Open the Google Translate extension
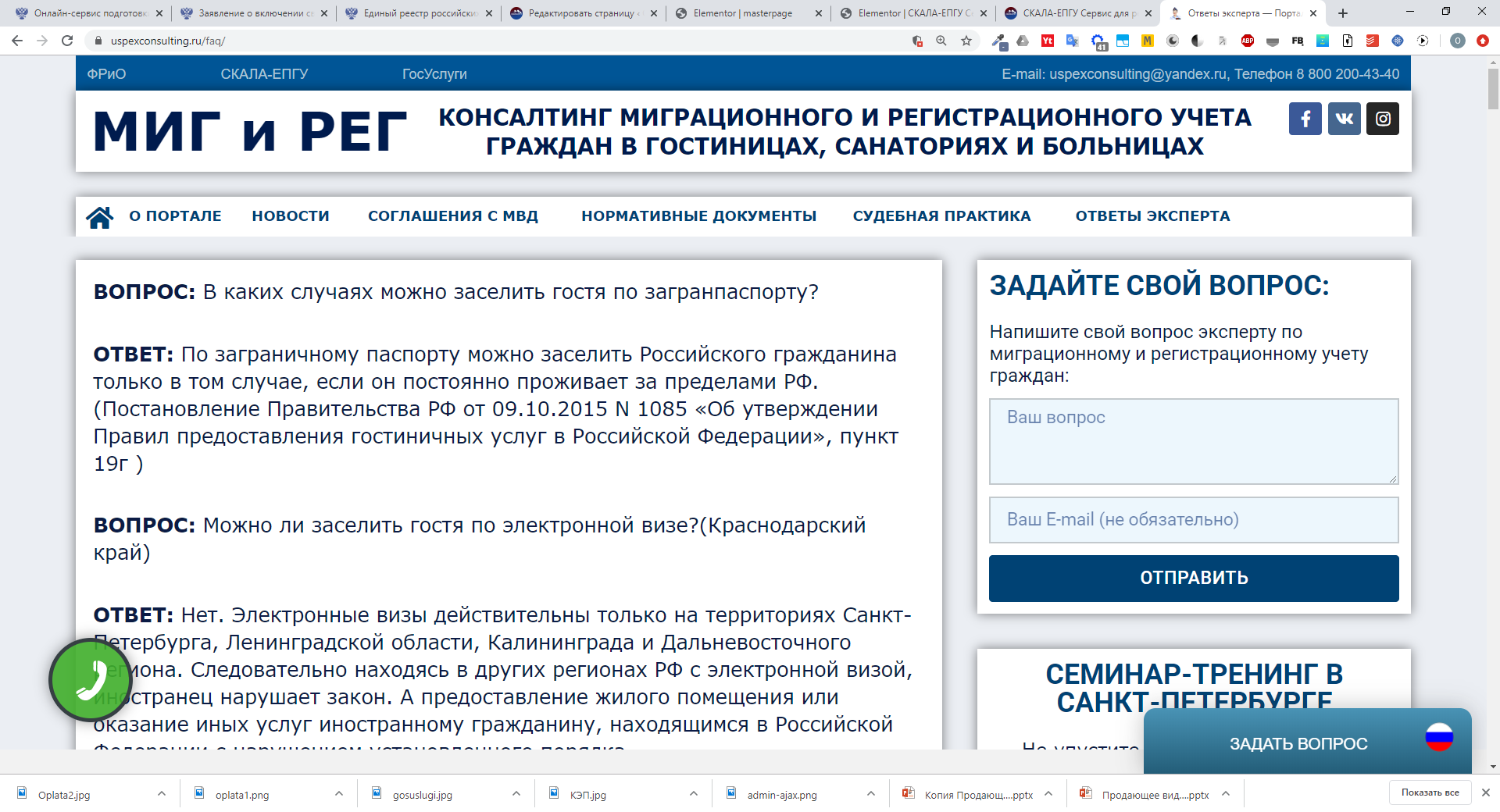This screenshot has height=812, width=1500. (x=1073, y=41)
